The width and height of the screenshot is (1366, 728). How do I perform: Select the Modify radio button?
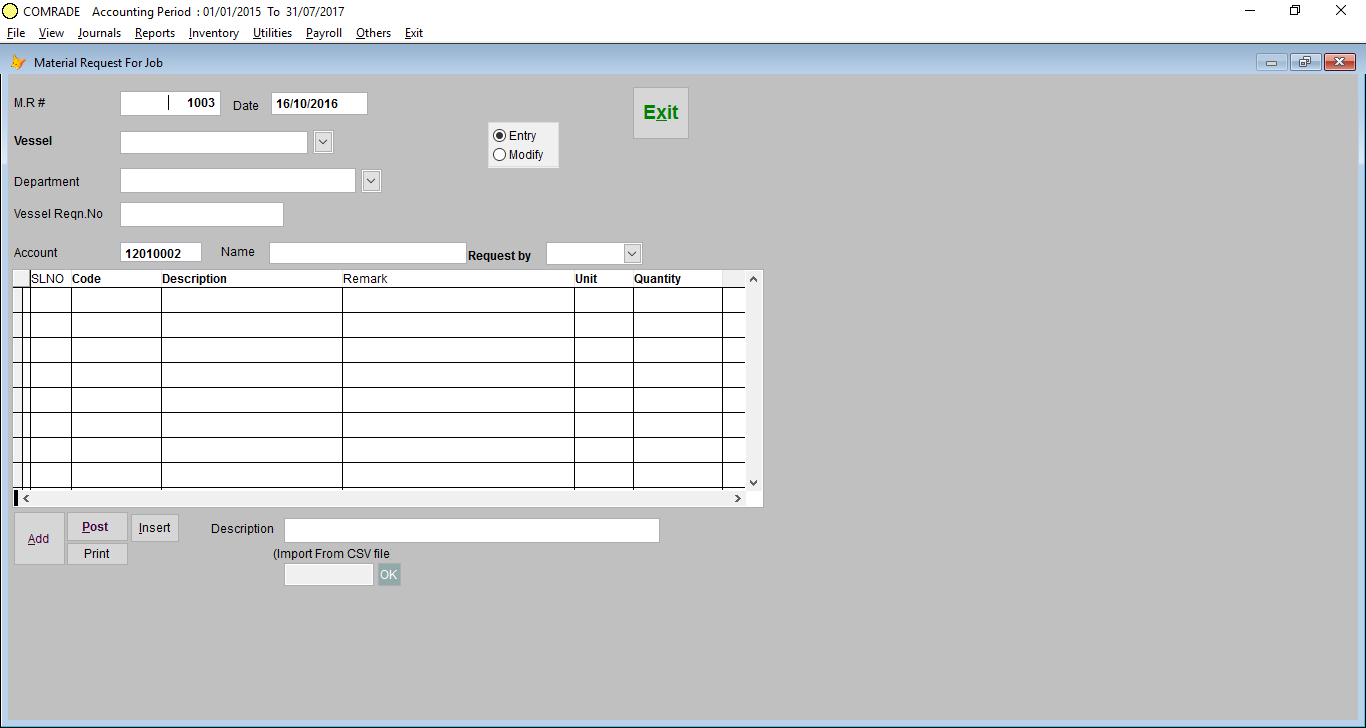pos(499,154)
